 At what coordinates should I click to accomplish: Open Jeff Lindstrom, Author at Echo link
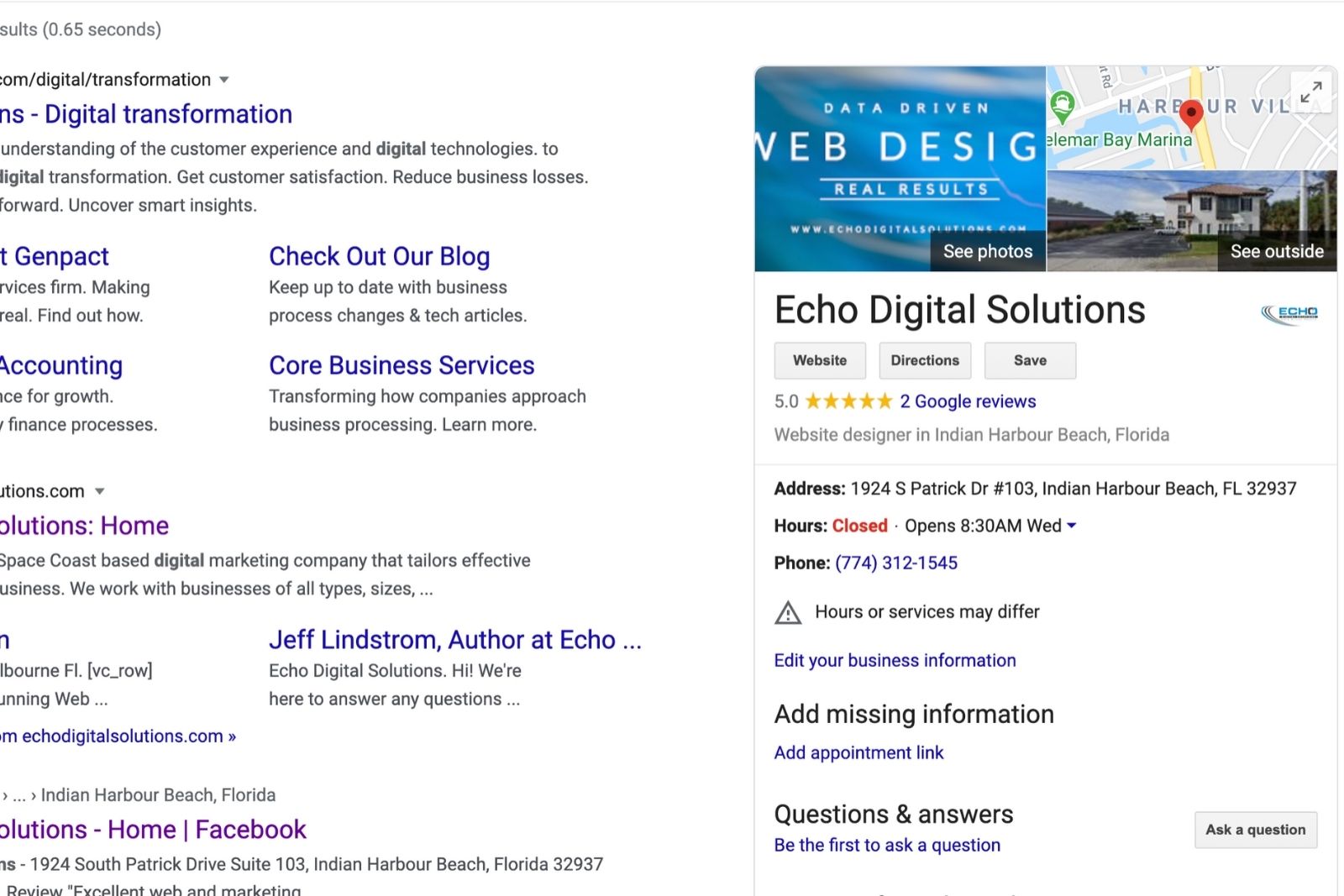454,640
